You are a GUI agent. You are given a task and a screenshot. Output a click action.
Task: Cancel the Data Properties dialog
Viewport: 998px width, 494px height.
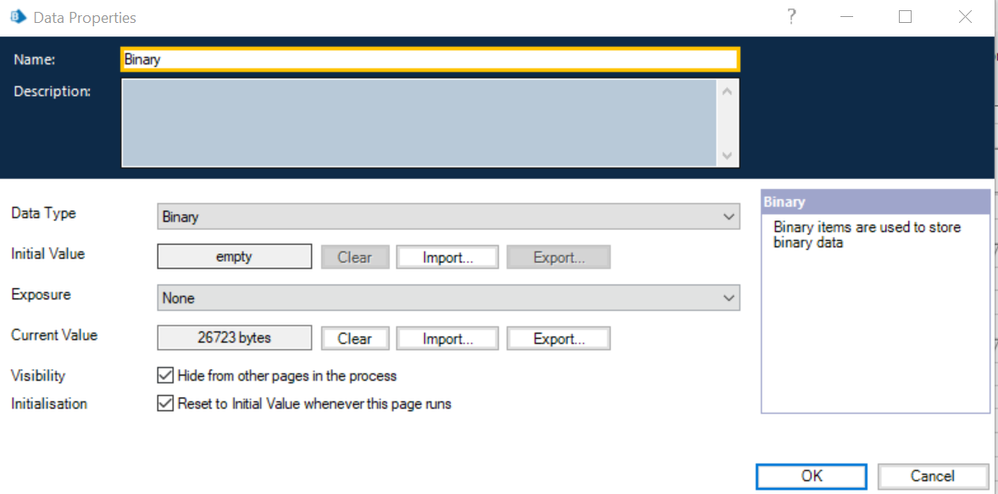tap(932, 476)
